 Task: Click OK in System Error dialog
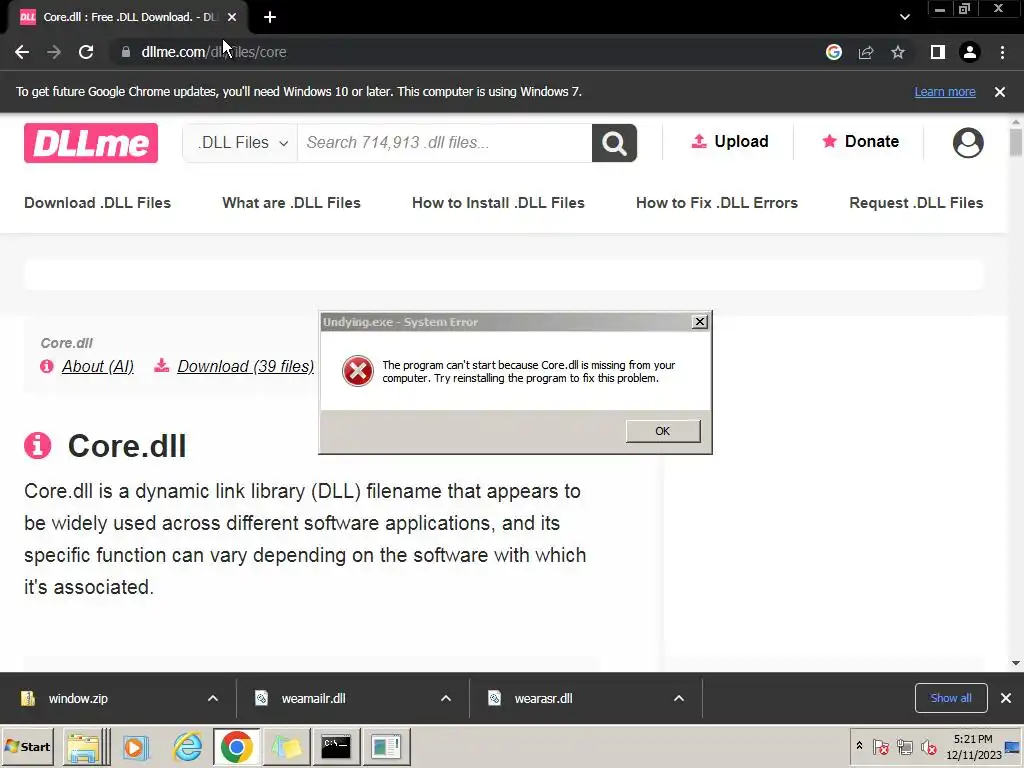[x=663, y=431]
